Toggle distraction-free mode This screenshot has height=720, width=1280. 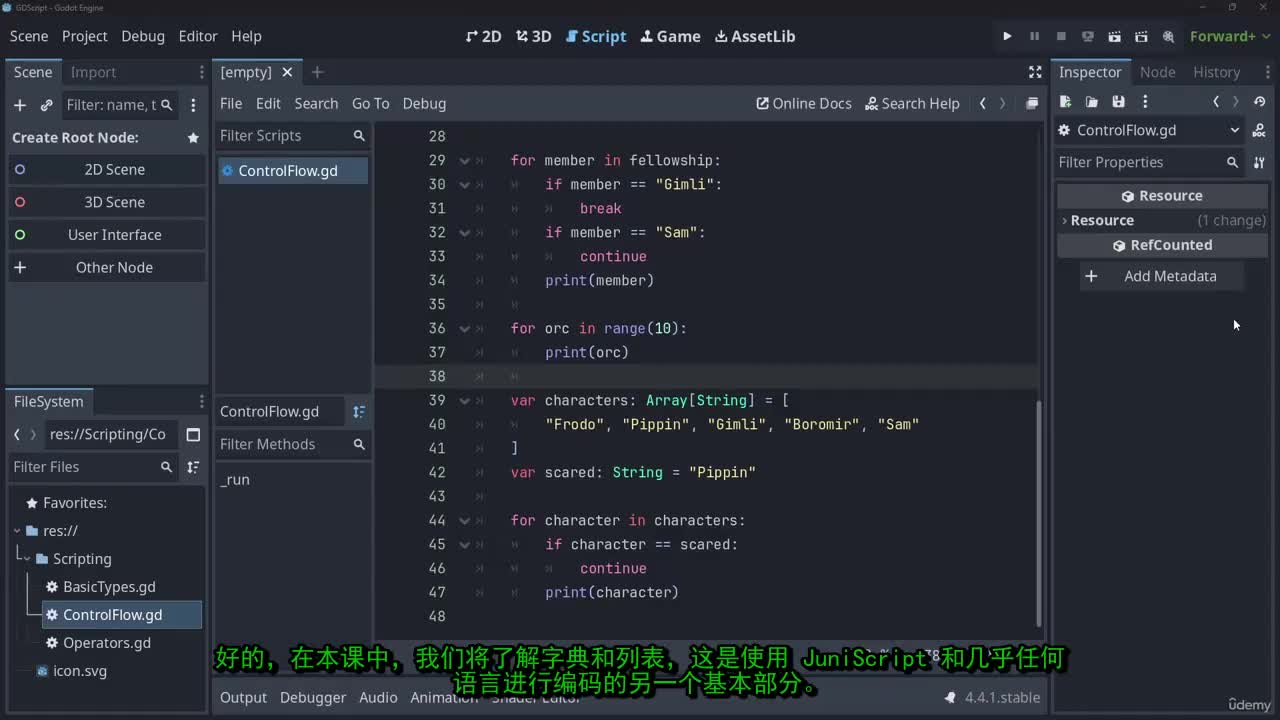(1035, 72)
